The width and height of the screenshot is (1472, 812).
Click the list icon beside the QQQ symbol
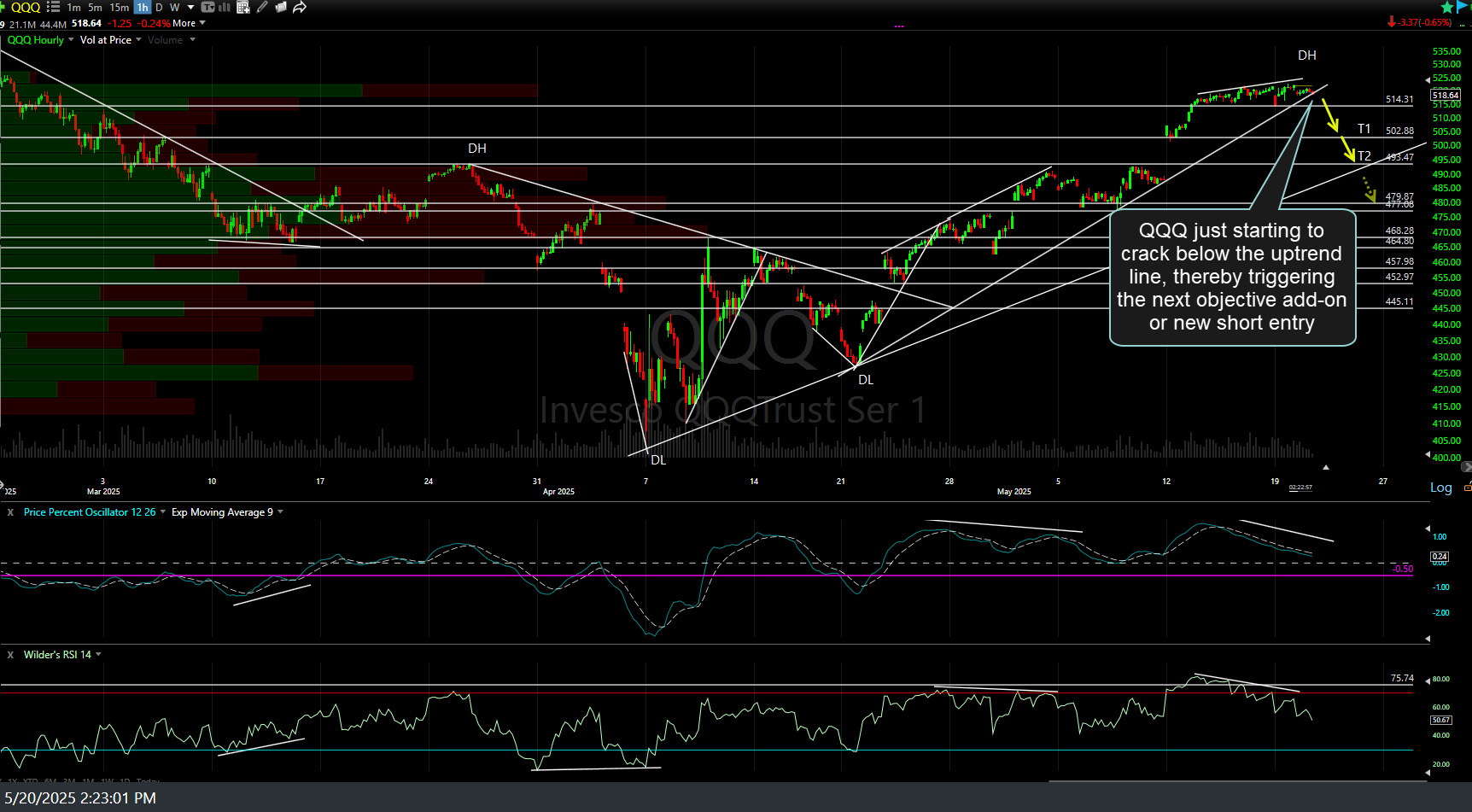[x=51, y=7]
